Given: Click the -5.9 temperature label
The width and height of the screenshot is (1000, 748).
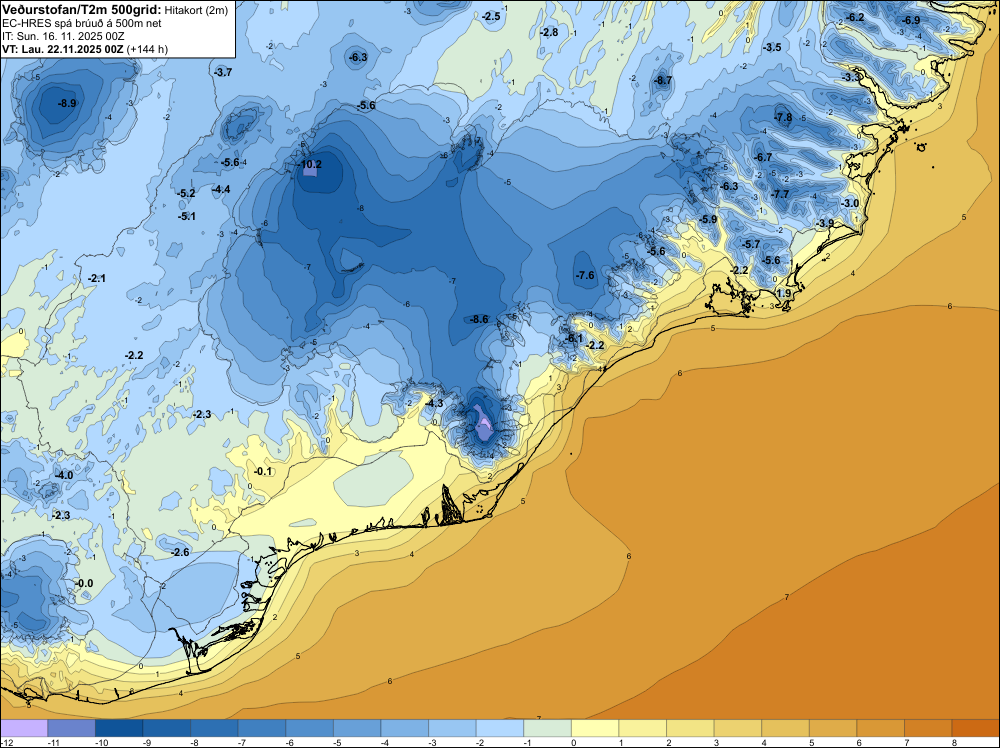Looking at the screenshot, I should [708, 219].
